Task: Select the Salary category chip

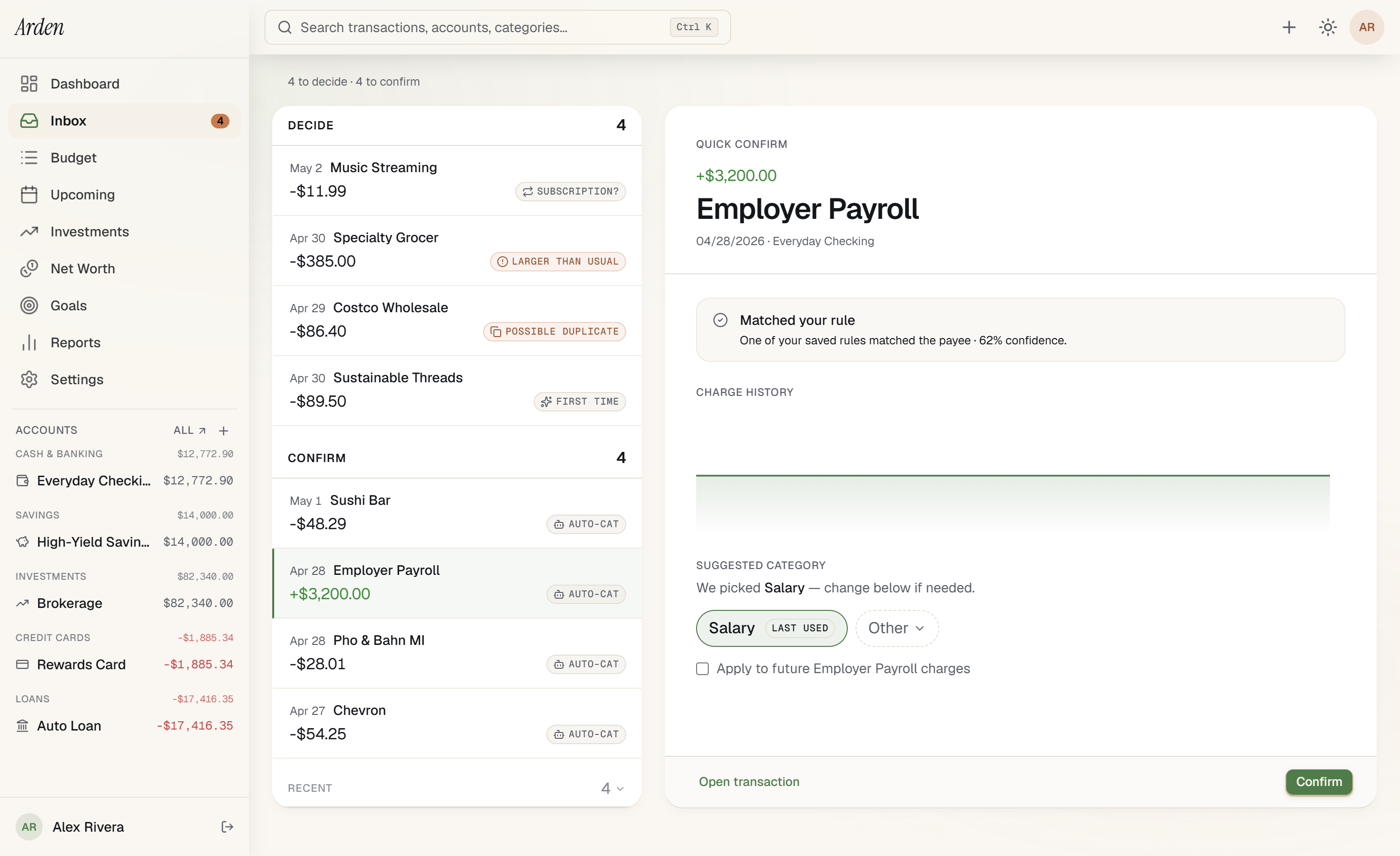Action: pyautogui.click(x=771, y=628)
